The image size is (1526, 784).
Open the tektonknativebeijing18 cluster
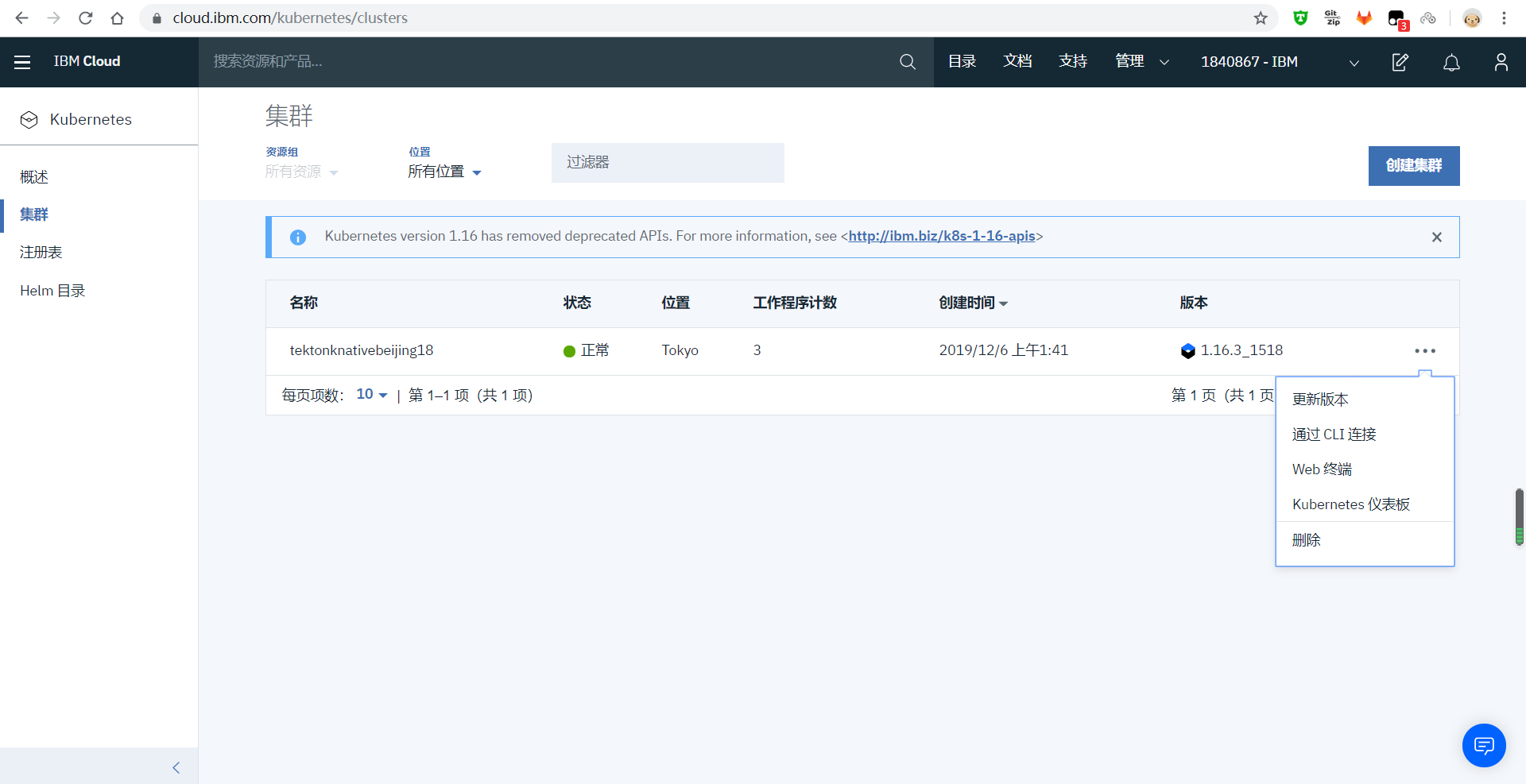tap(362, 350)
